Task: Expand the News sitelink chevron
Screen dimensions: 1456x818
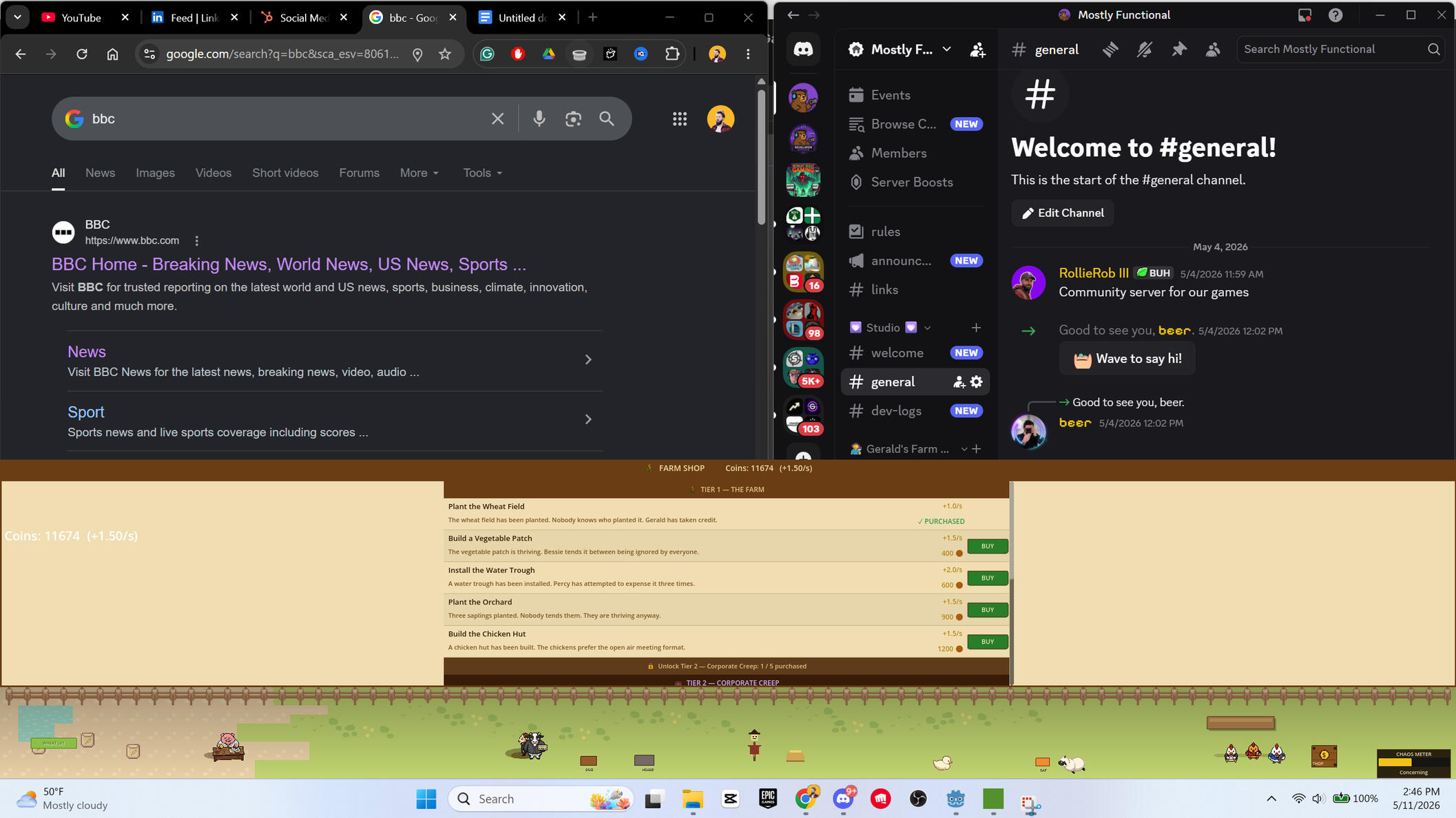Action: point(588,359)
